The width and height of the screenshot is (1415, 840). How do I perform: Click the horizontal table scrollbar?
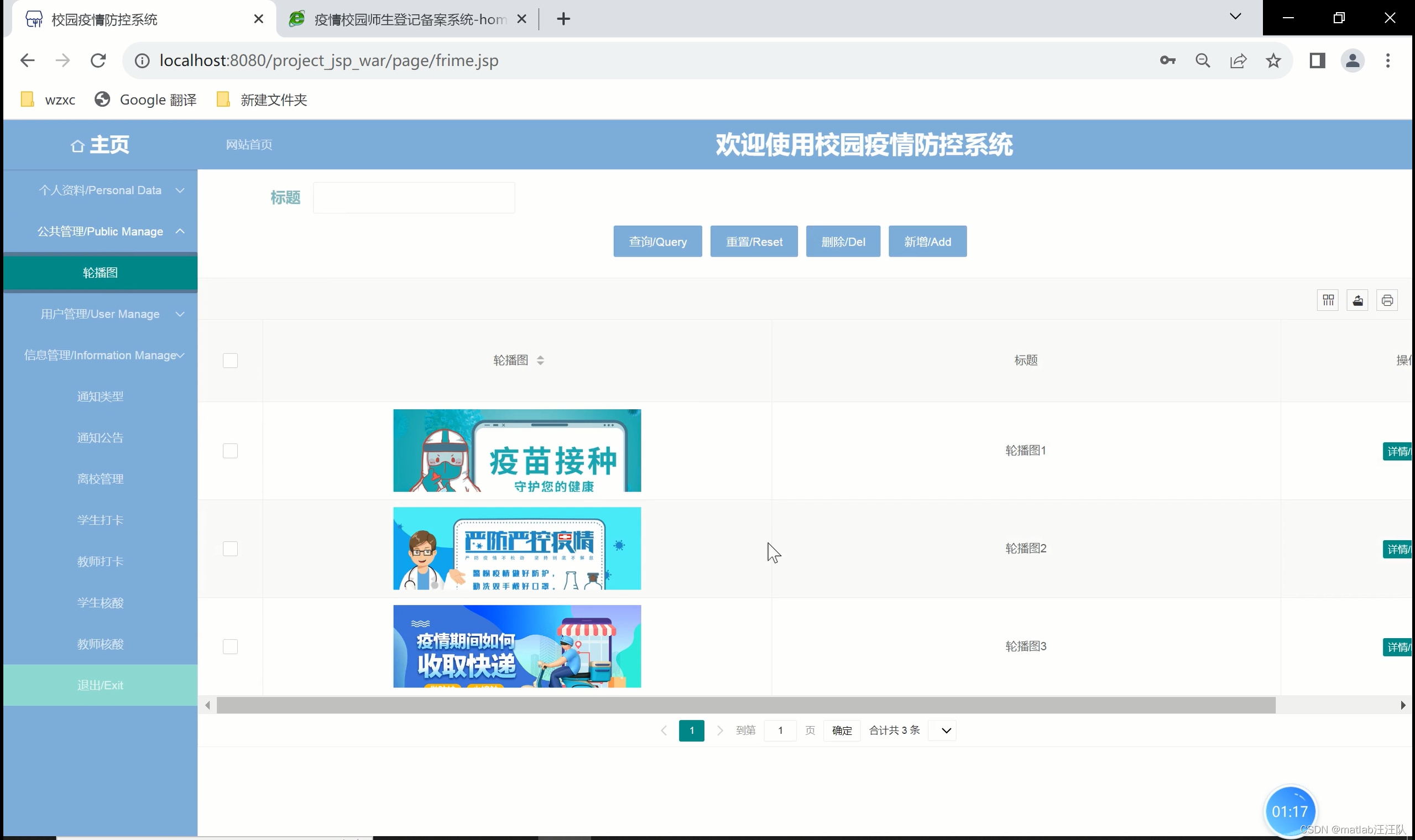pos(746,705)
